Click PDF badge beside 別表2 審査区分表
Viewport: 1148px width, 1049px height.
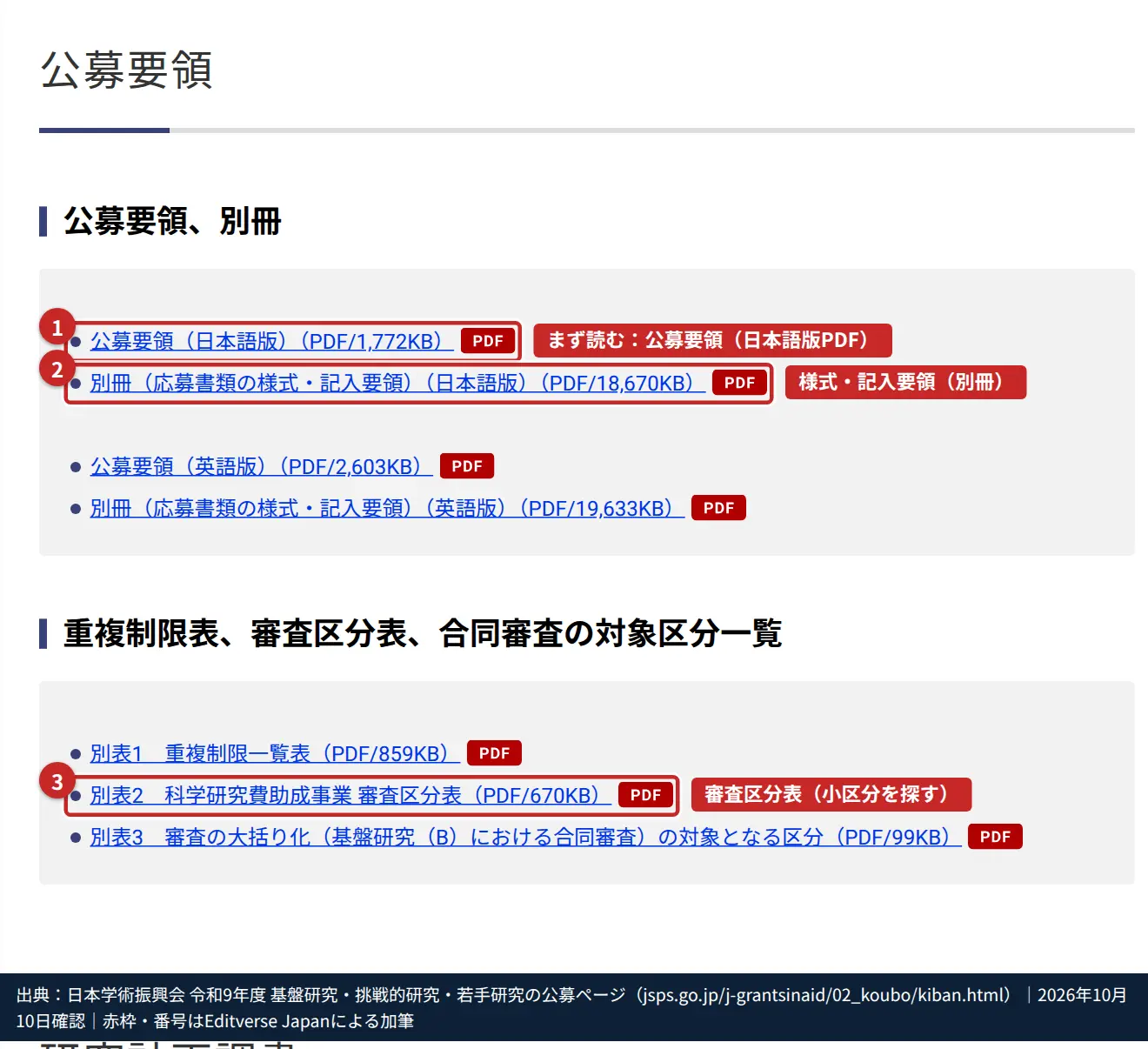pyautogui.click(x=645, y=795)
